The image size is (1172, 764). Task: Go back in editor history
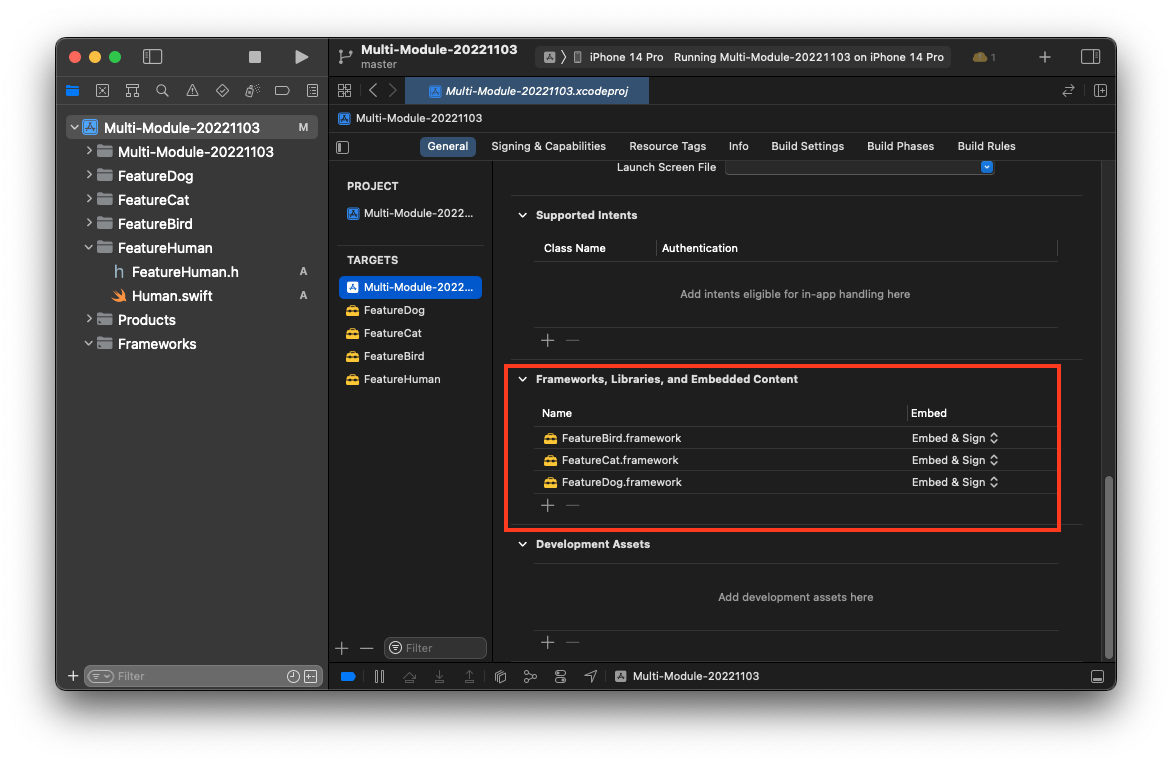[x=373, y=90]
